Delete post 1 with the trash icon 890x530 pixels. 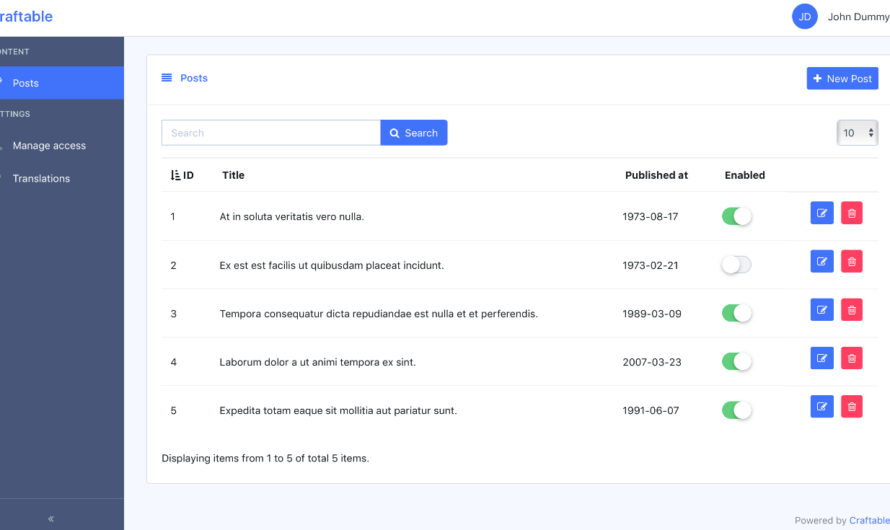(851, 213)
